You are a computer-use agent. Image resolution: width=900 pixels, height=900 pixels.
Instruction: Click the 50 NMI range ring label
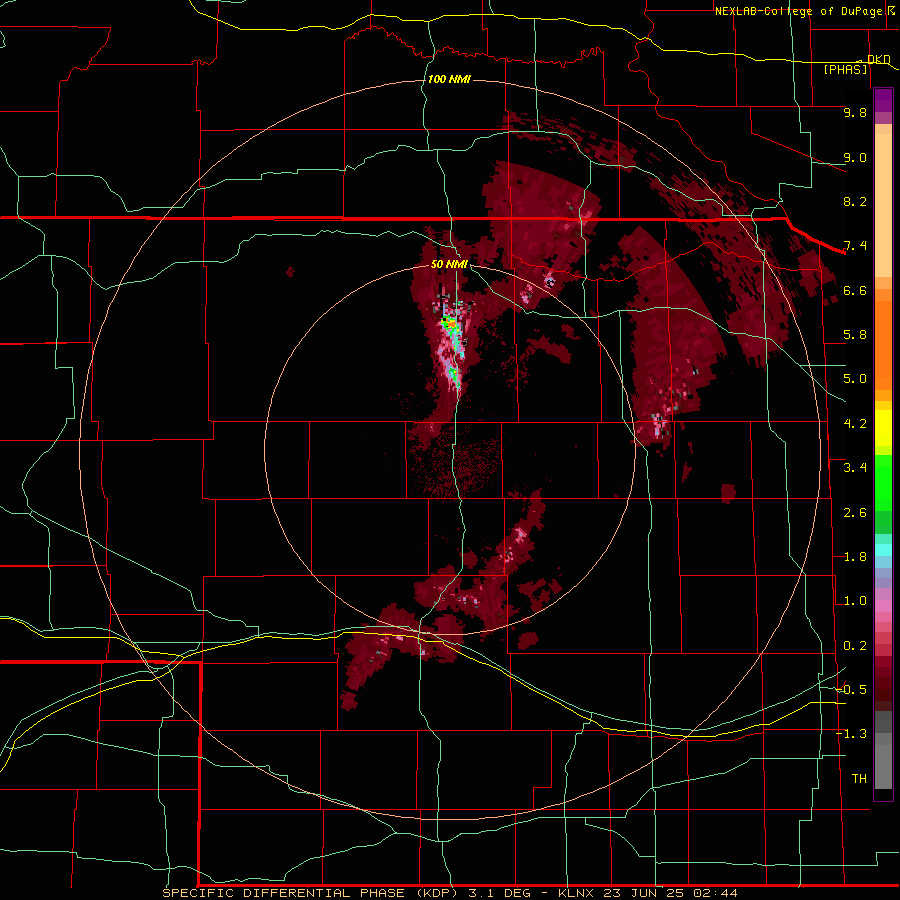point(449,264)
